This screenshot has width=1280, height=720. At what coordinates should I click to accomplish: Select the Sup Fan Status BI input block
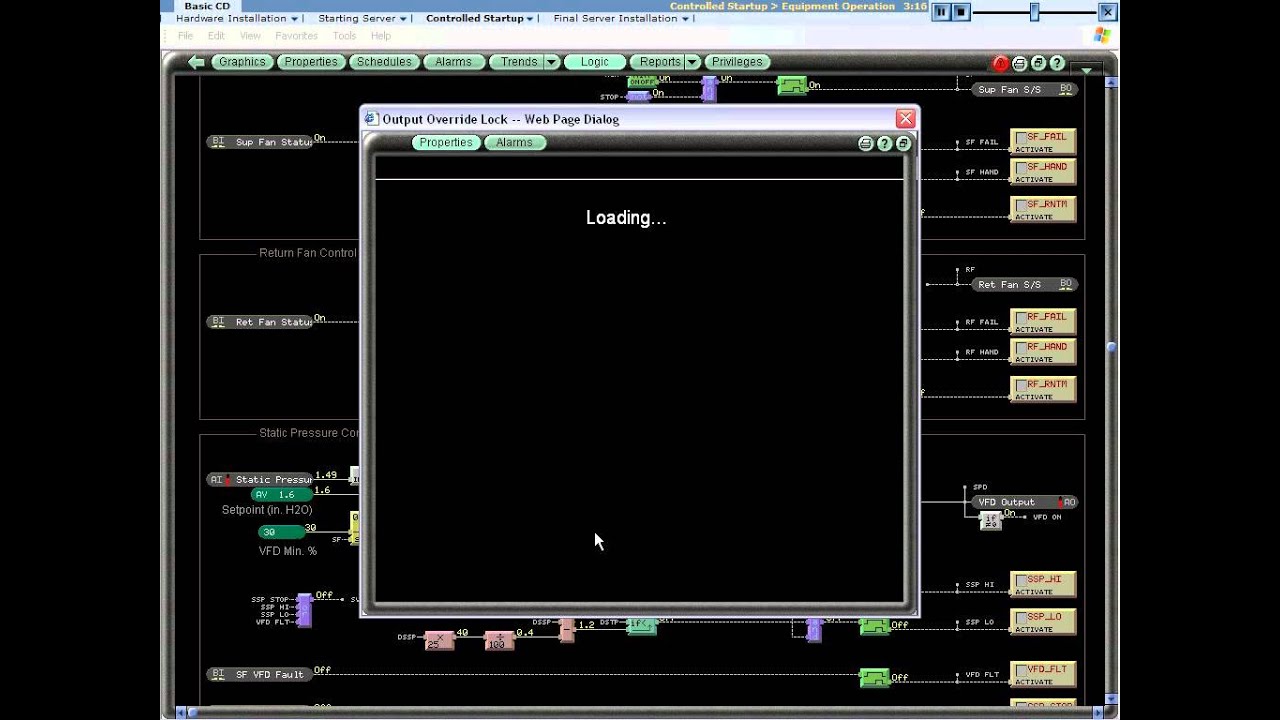pos(260,142)
